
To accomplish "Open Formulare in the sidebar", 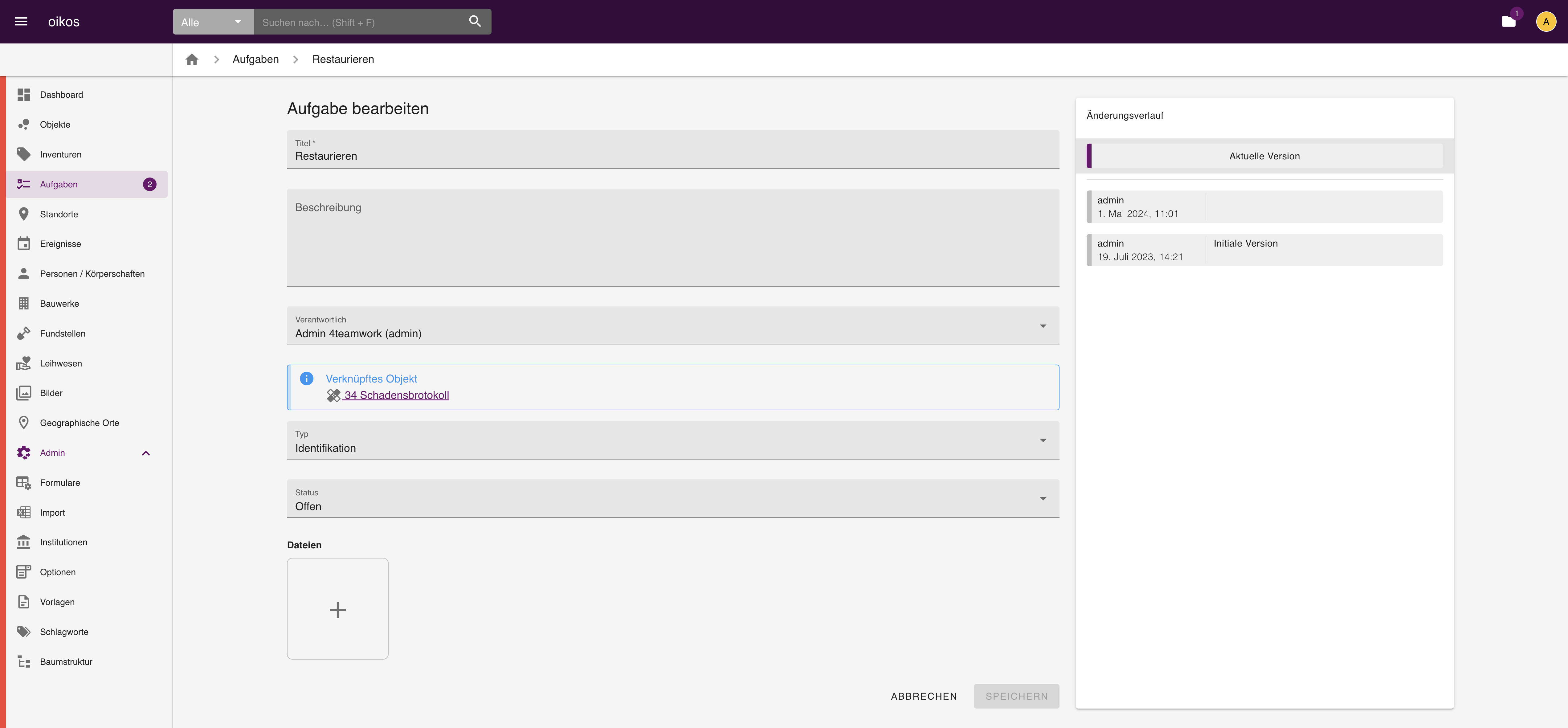I will (x=87, y=483).
